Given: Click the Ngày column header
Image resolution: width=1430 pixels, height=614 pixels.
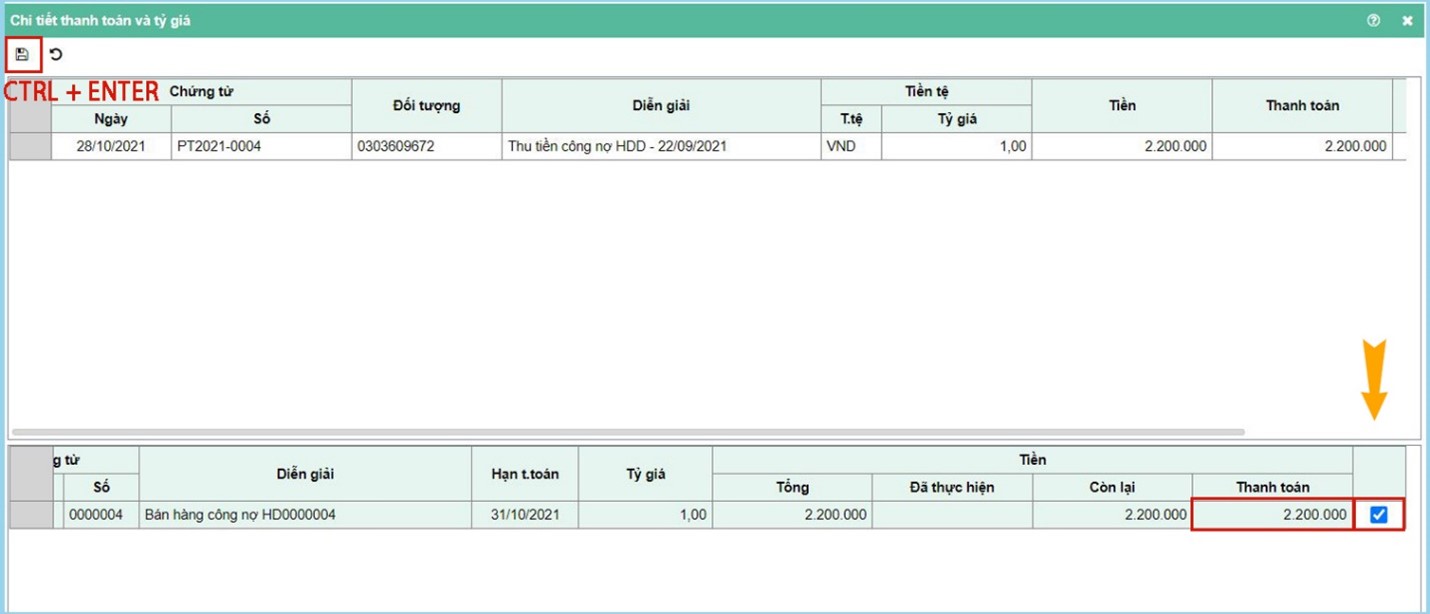Looking at the screenshot, I should [x=111, y=119].
